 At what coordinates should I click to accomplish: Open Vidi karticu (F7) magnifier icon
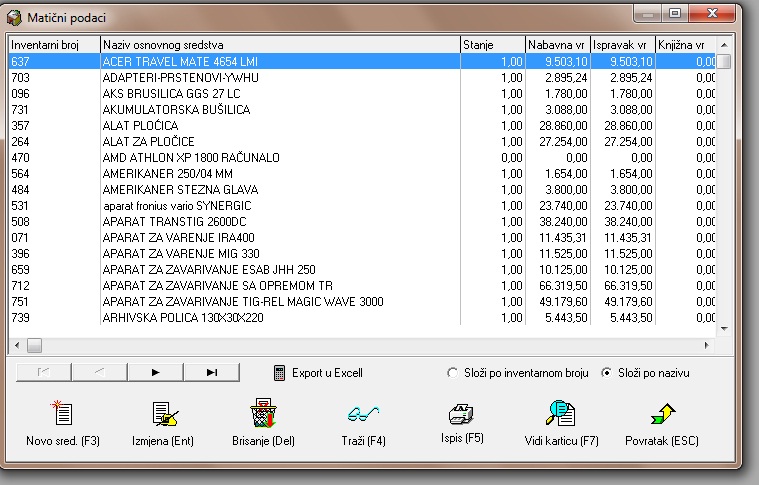click(561, 413)
